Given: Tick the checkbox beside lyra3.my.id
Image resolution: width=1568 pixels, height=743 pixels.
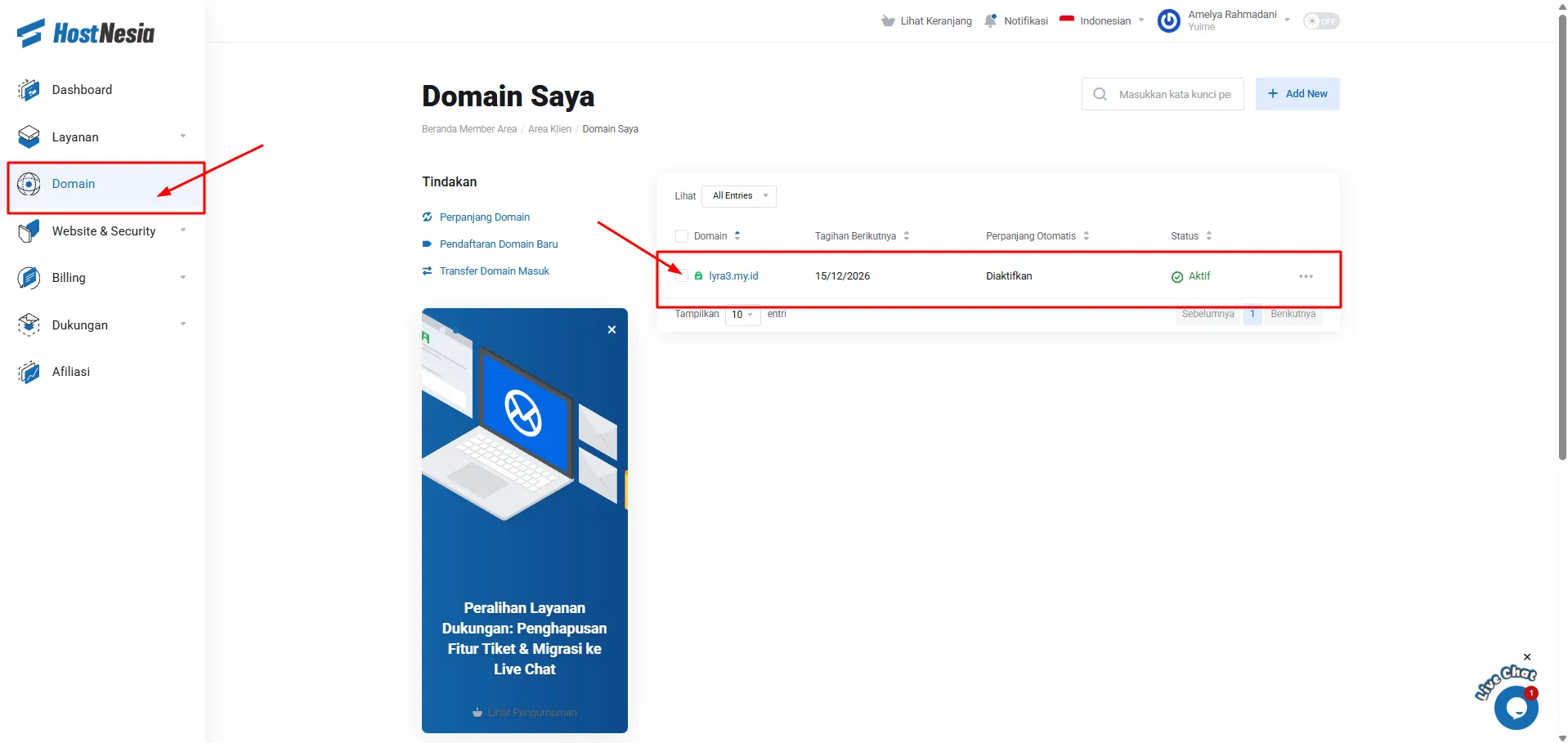Looking at the screenshot, I should (682, 276).
